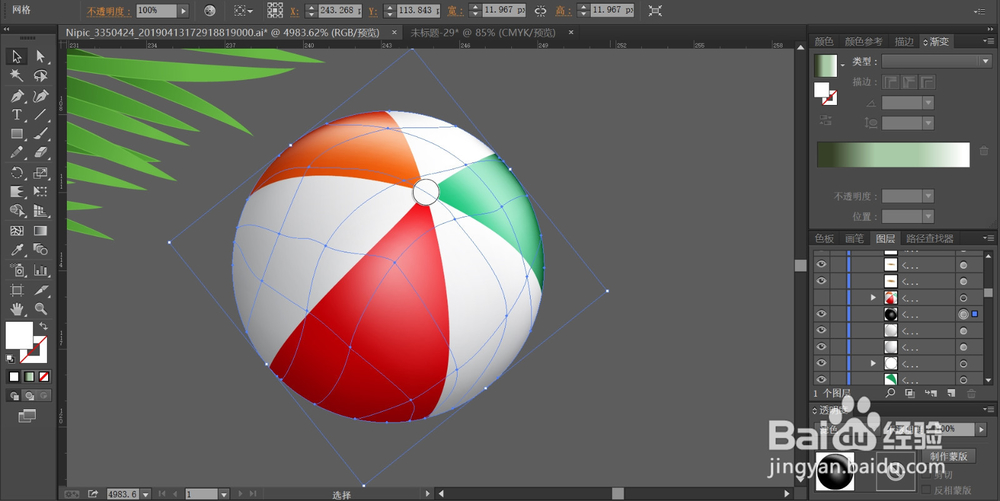Select the Paintbrush tool
The height and width of the screenshot is (501, 1000).
pyautogui.click(x=41, y=134)
